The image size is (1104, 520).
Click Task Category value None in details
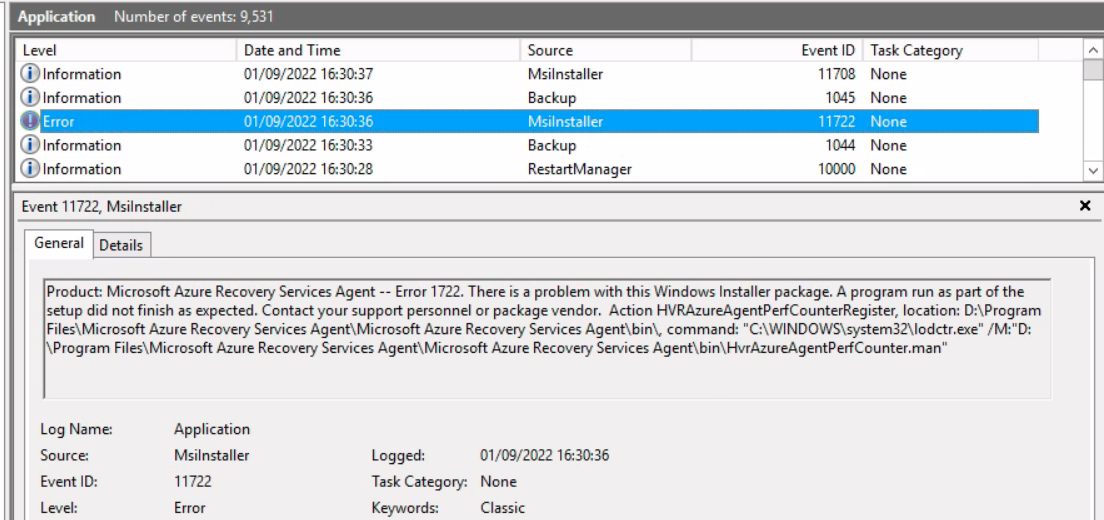coord(498,482)
